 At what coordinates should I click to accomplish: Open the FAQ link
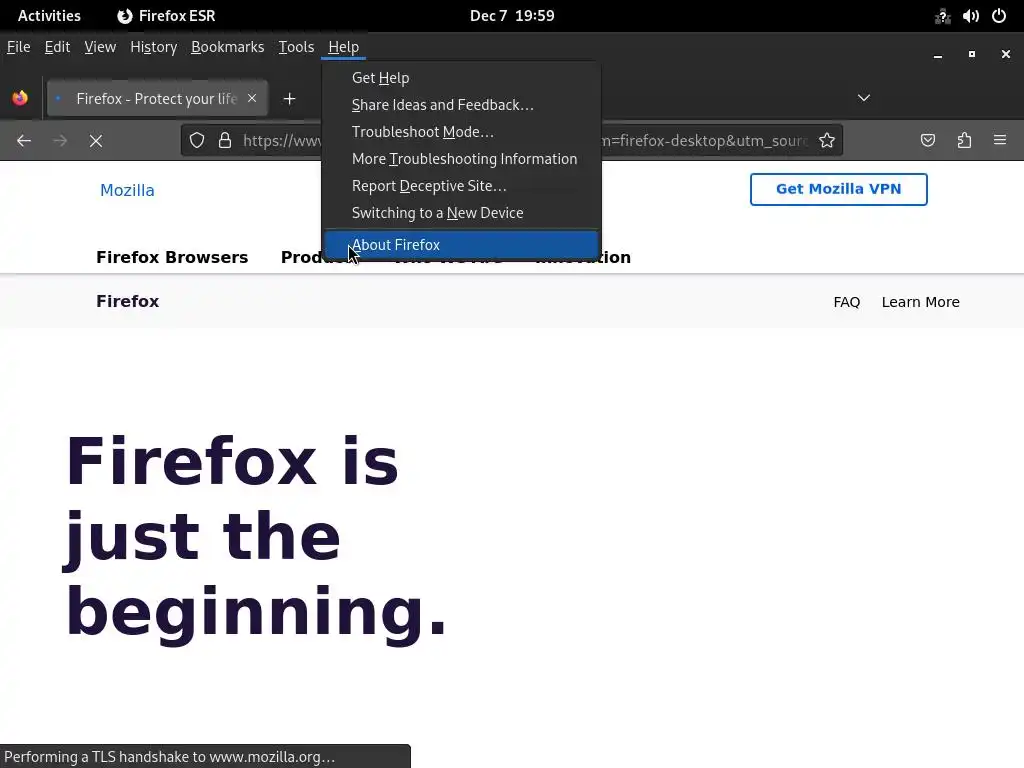[x=846, y=302]
